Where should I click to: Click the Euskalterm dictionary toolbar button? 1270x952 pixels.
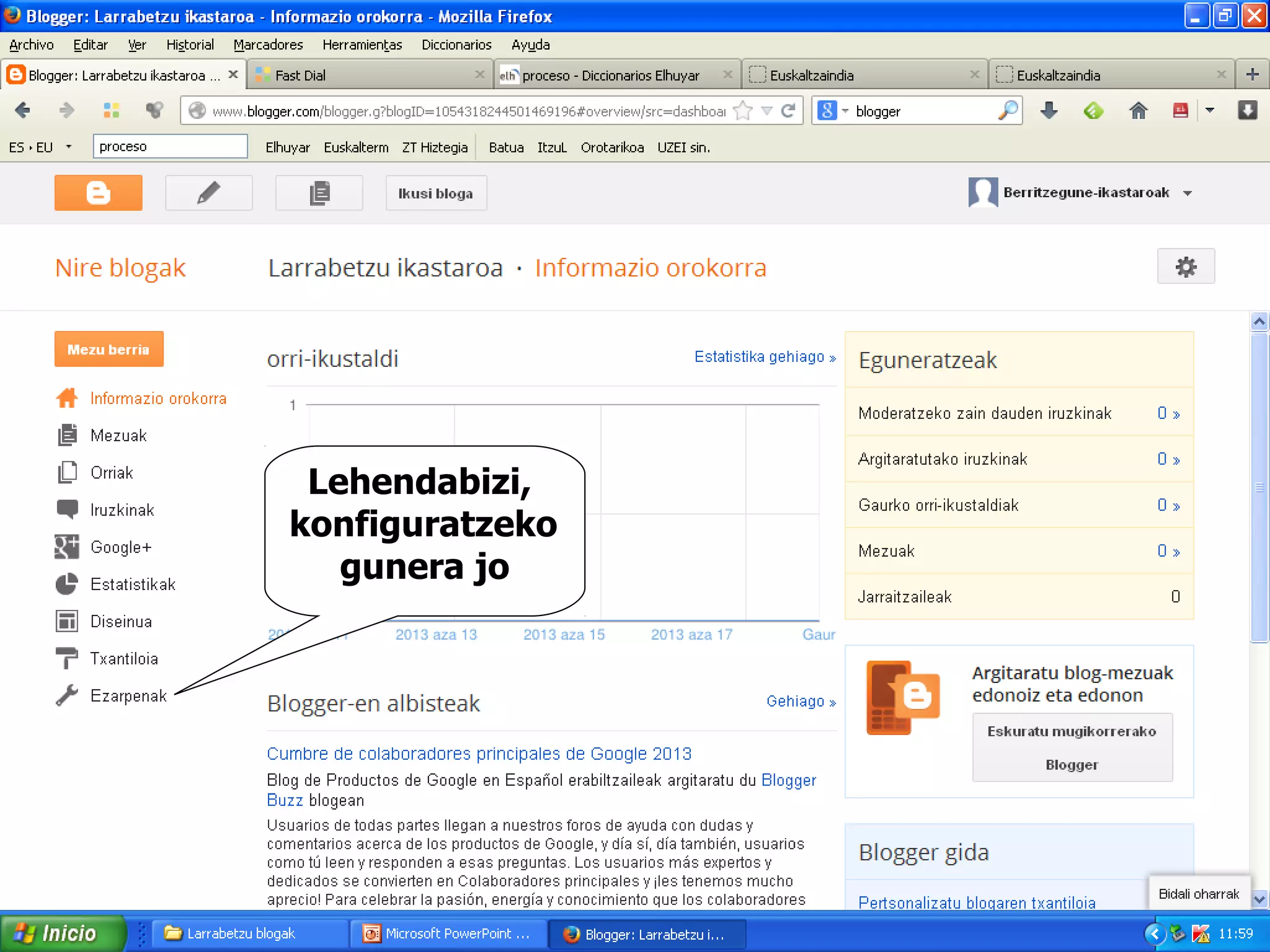point(356,148)
